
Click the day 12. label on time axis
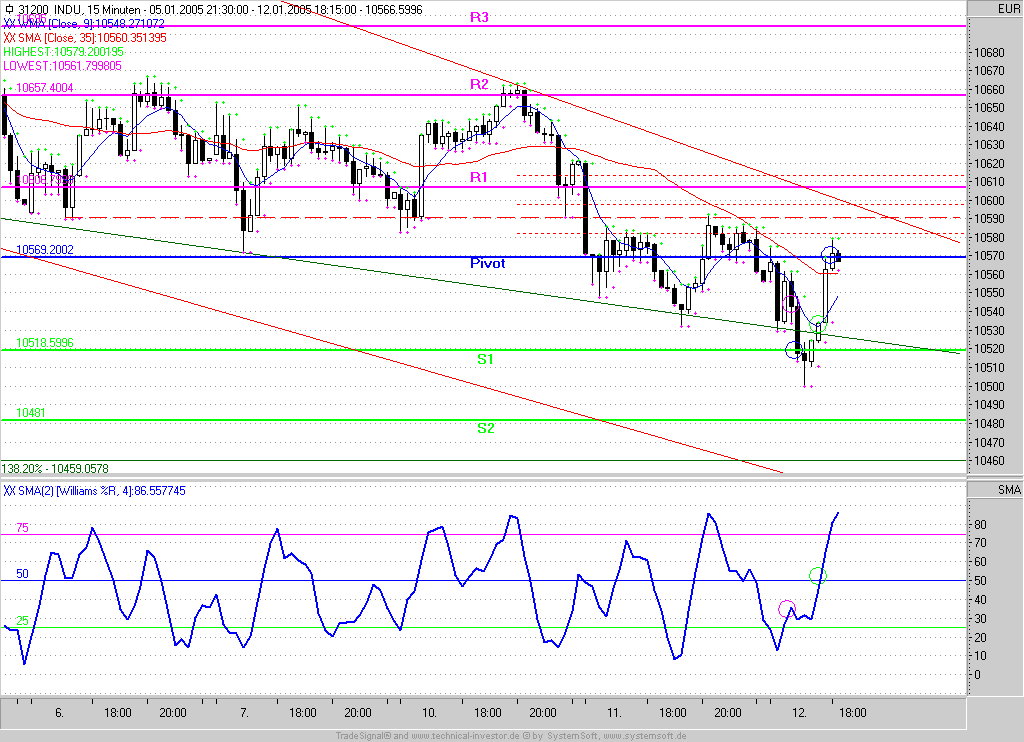(799, 713)
